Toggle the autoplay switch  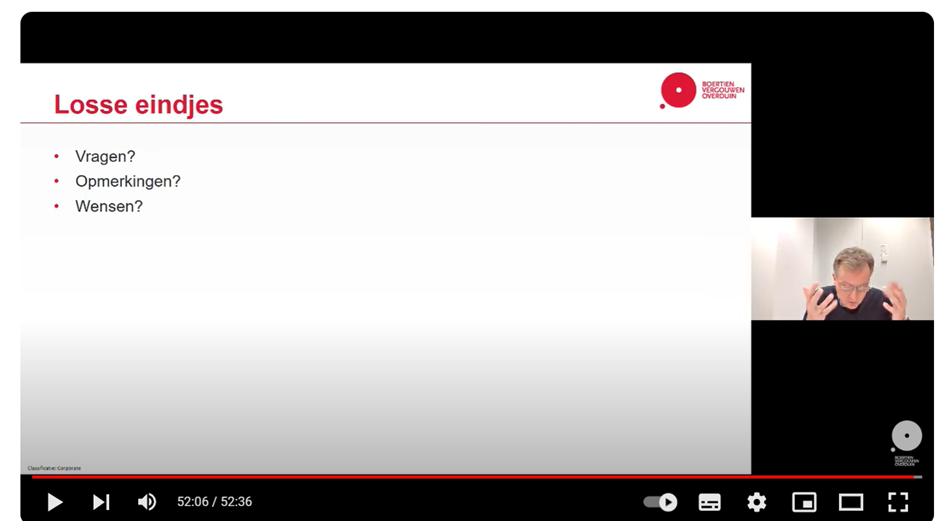(x=660, y=502)
